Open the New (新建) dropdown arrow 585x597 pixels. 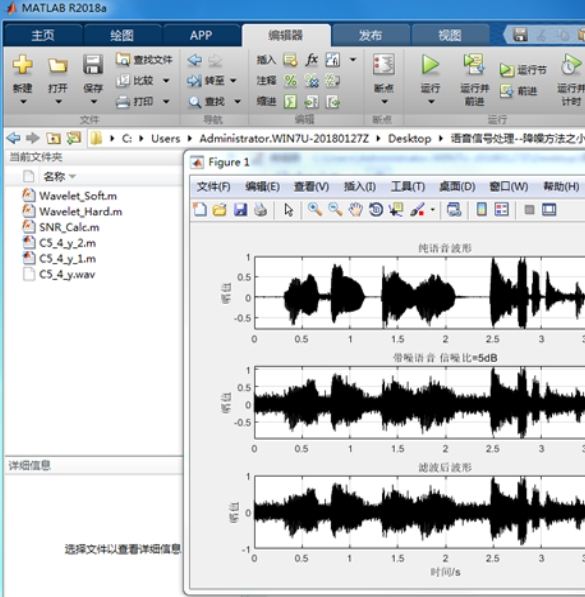click(23, 102)
